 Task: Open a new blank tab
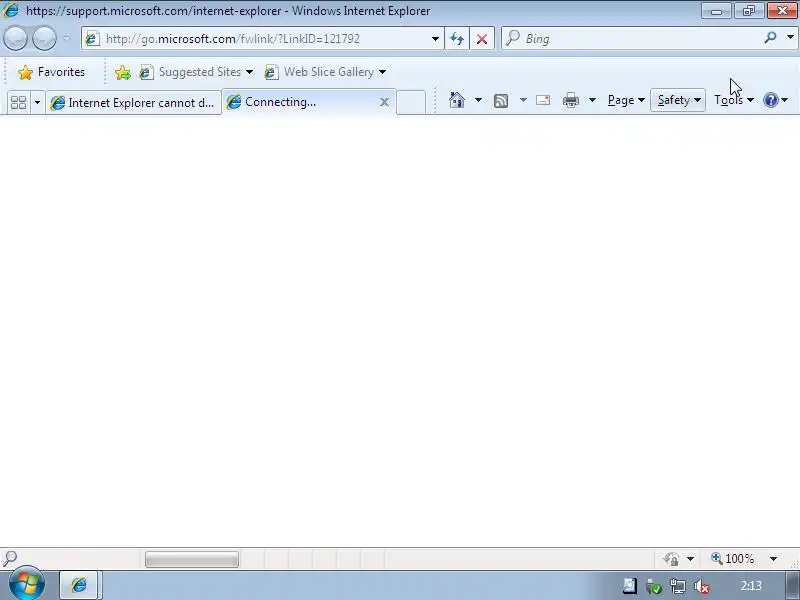pyautogui.click(x=411, y=102)
